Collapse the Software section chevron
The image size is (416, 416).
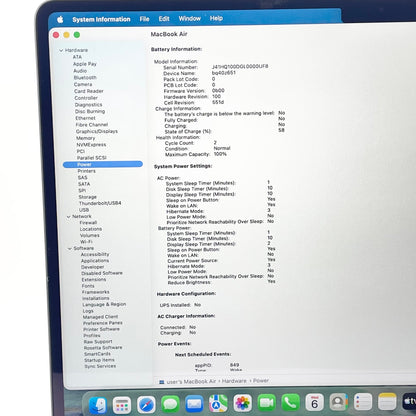click(70, 249)
